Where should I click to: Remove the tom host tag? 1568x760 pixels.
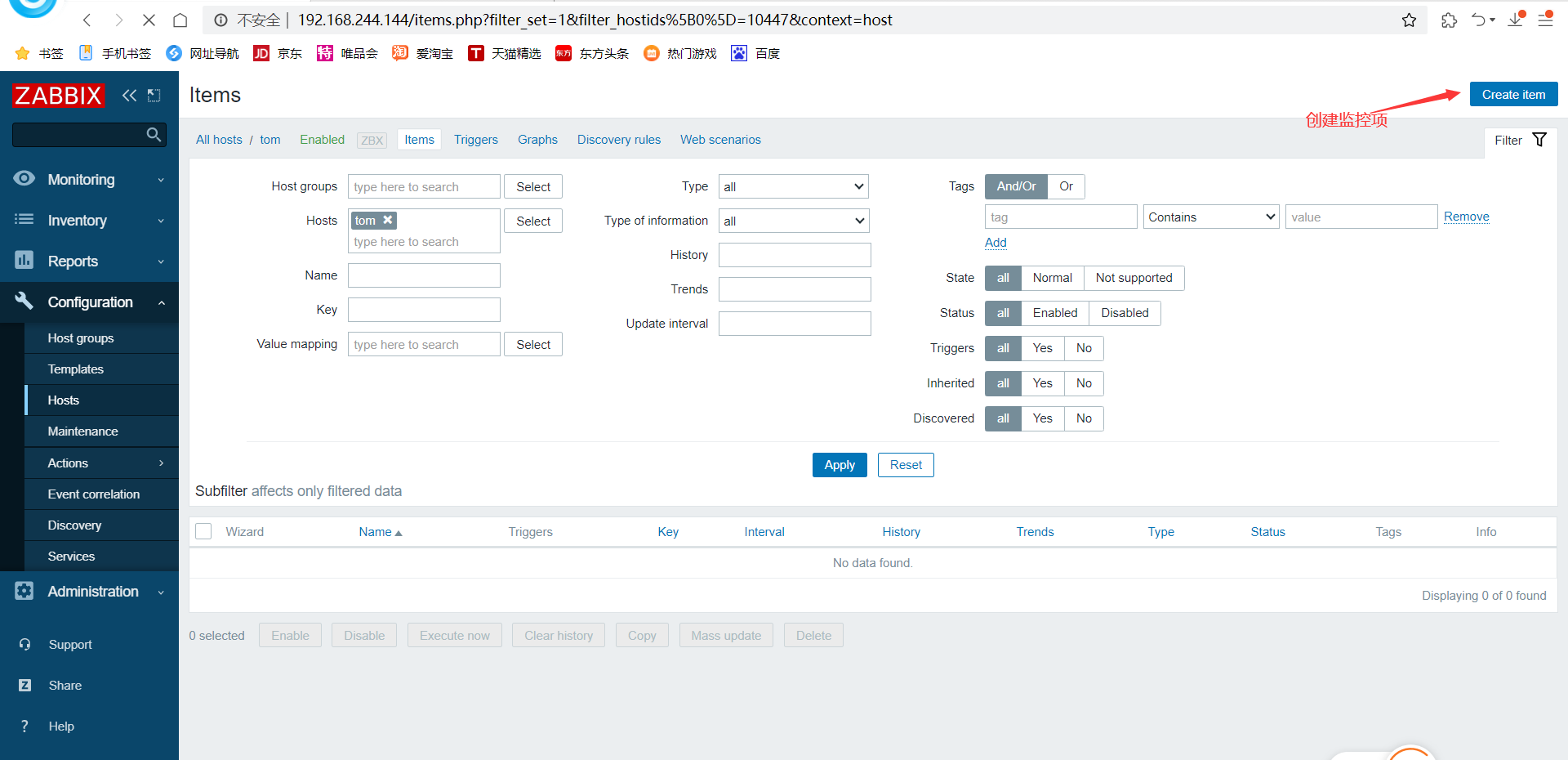pos(388,220)
